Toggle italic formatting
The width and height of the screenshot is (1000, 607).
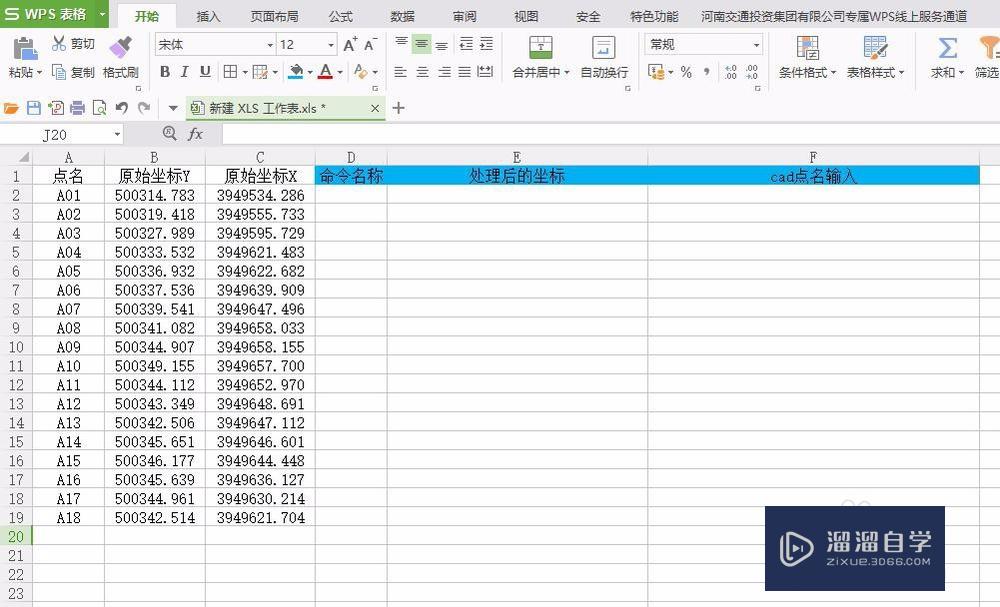point(184,72)
